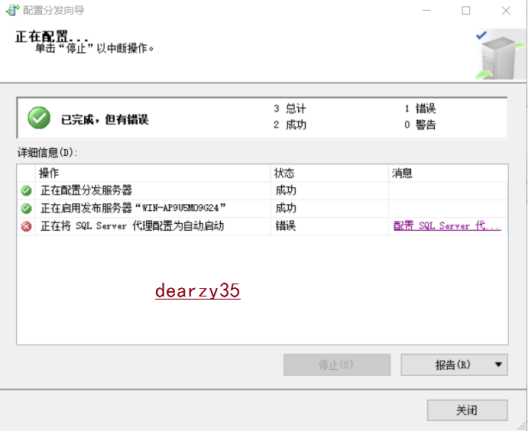Viewport: 529px width, 432px height.
Task: Open the 配置 SQL Server 代... error message link
Action: (x=447, y=225)
